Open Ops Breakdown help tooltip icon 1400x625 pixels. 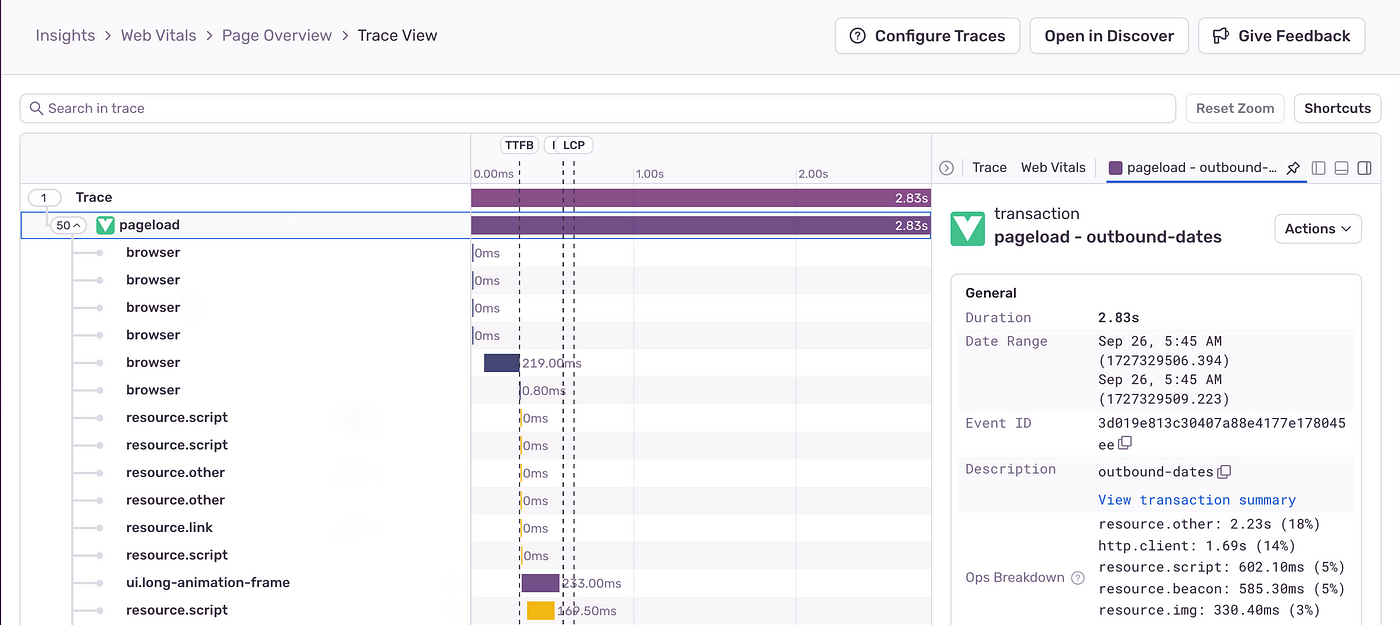pos(1077,578)
